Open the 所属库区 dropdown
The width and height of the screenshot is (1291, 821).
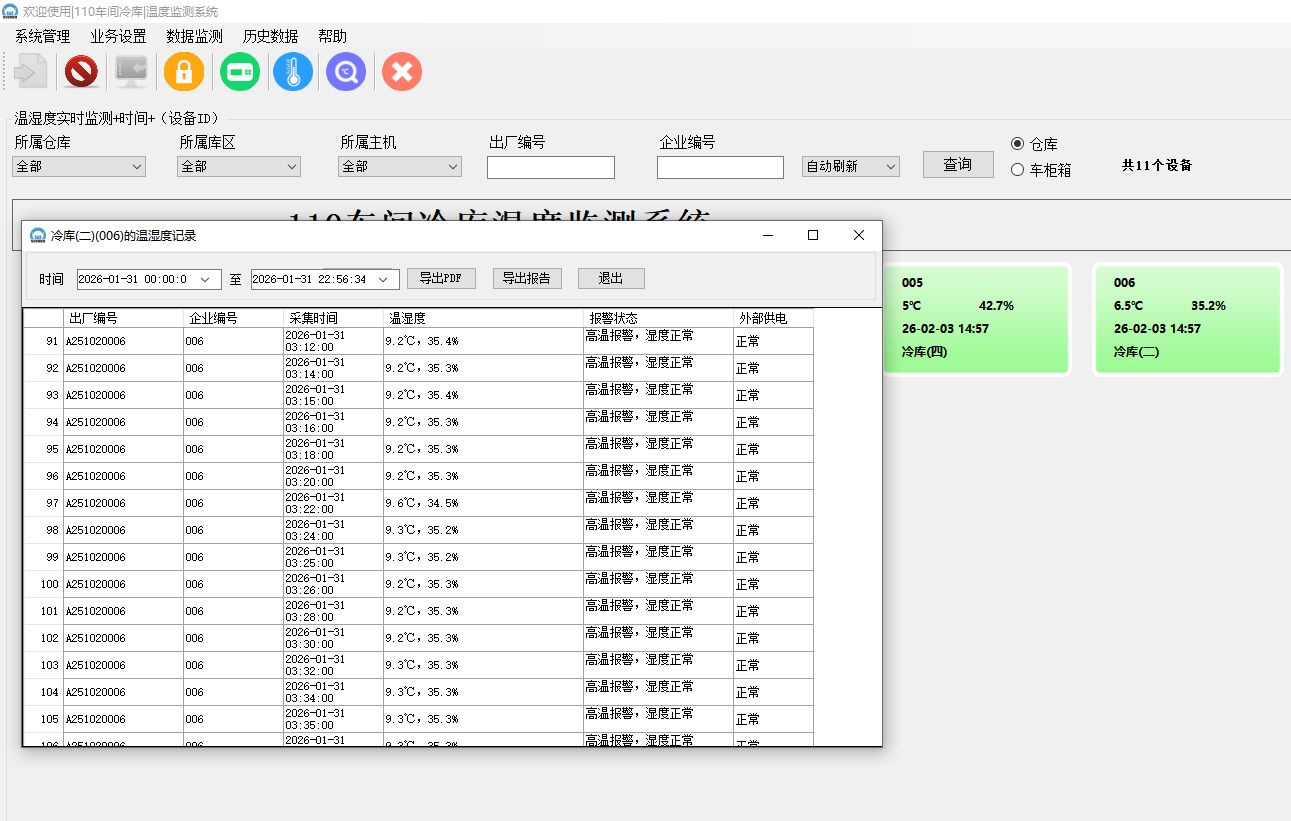(239, 167)
